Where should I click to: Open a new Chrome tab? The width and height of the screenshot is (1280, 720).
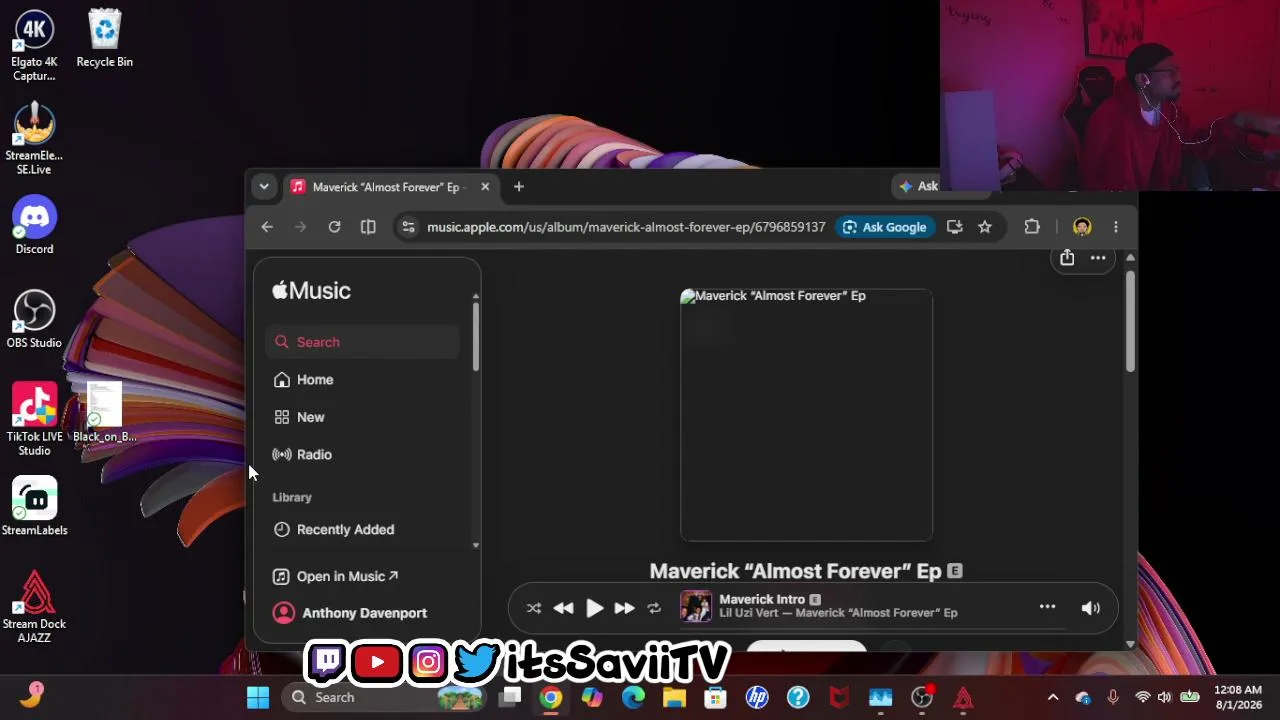click(x=518, y=187)
